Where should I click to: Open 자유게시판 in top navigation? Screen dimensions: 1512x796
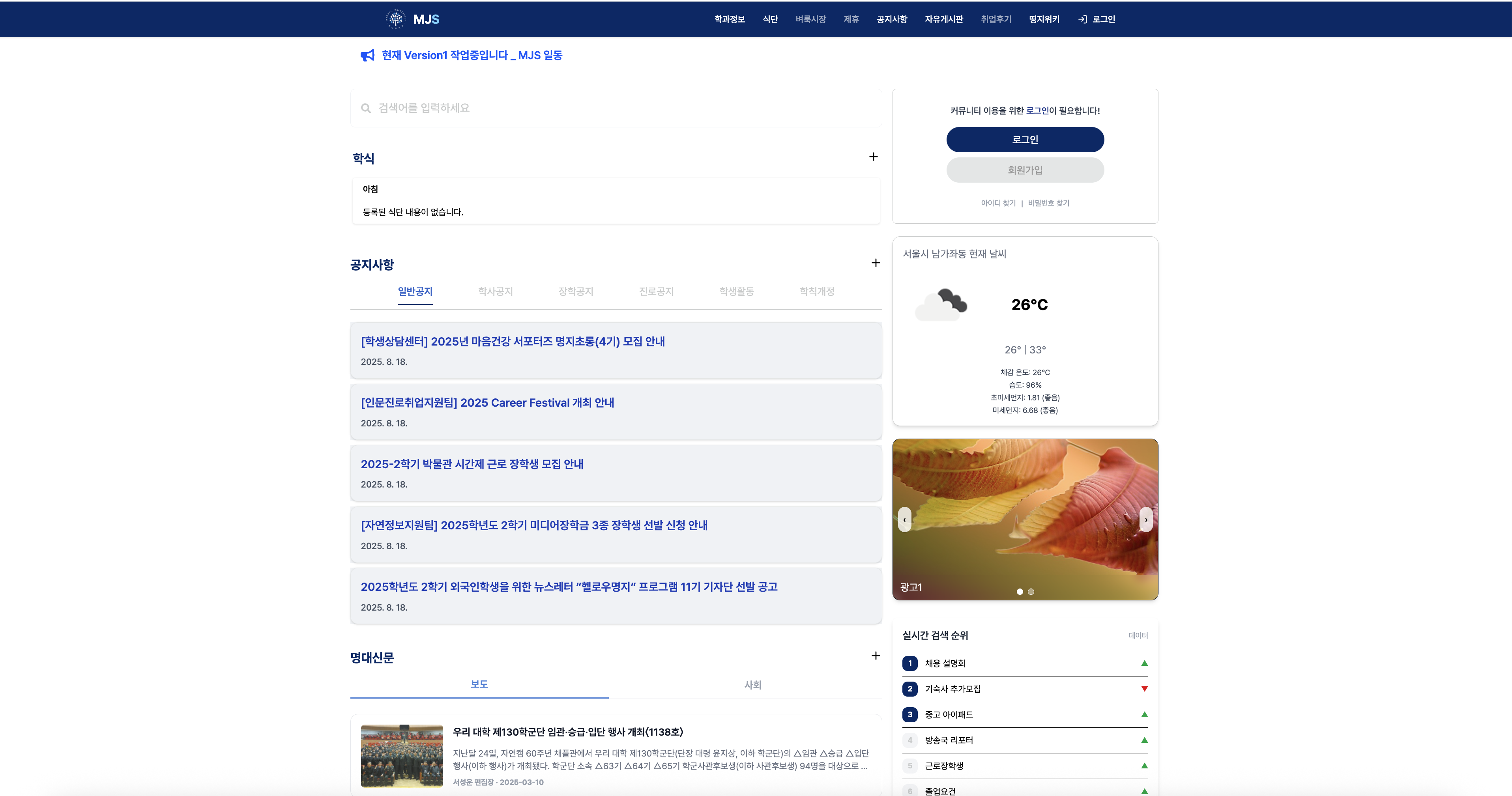(944, 19)
